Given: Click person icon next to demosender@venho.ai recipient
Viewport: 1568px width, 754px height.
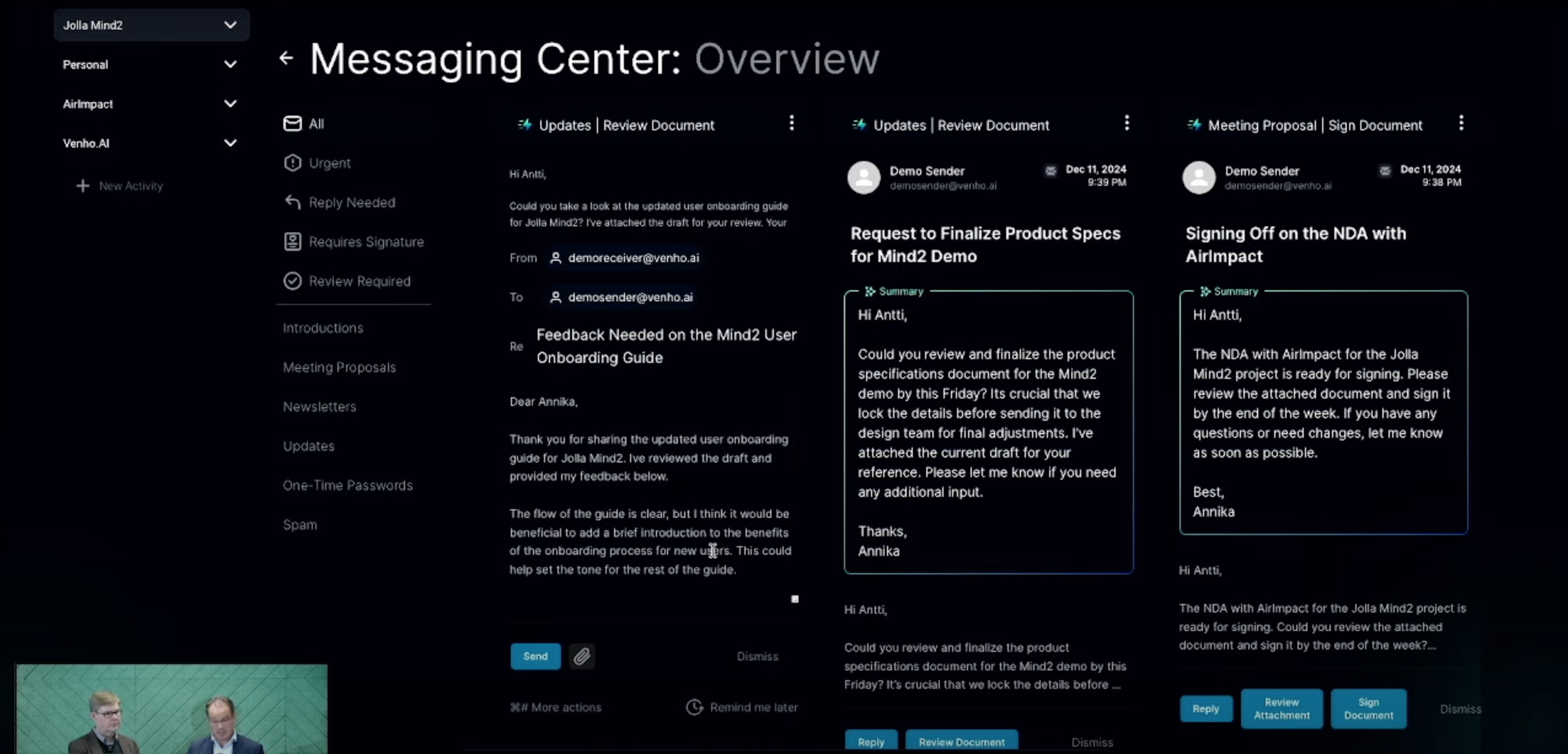Looking at the screenshot, I should coord(556,297).
